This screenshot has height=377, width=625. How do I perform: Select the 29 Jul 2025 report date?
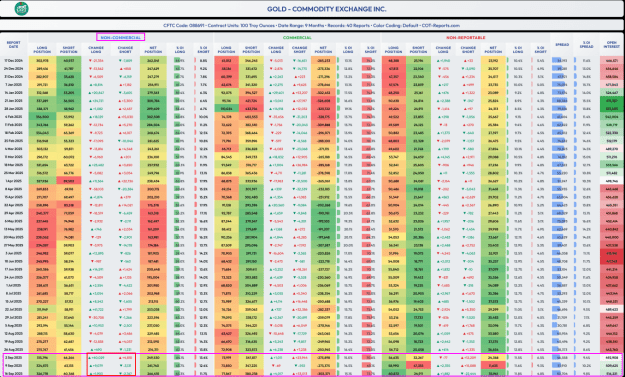point(14,317)
